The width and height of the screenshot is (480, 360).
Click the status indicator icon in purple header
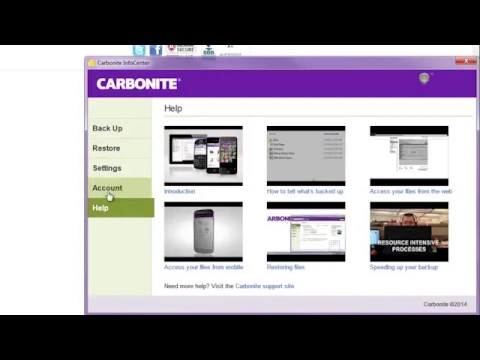tap(424, 78)
